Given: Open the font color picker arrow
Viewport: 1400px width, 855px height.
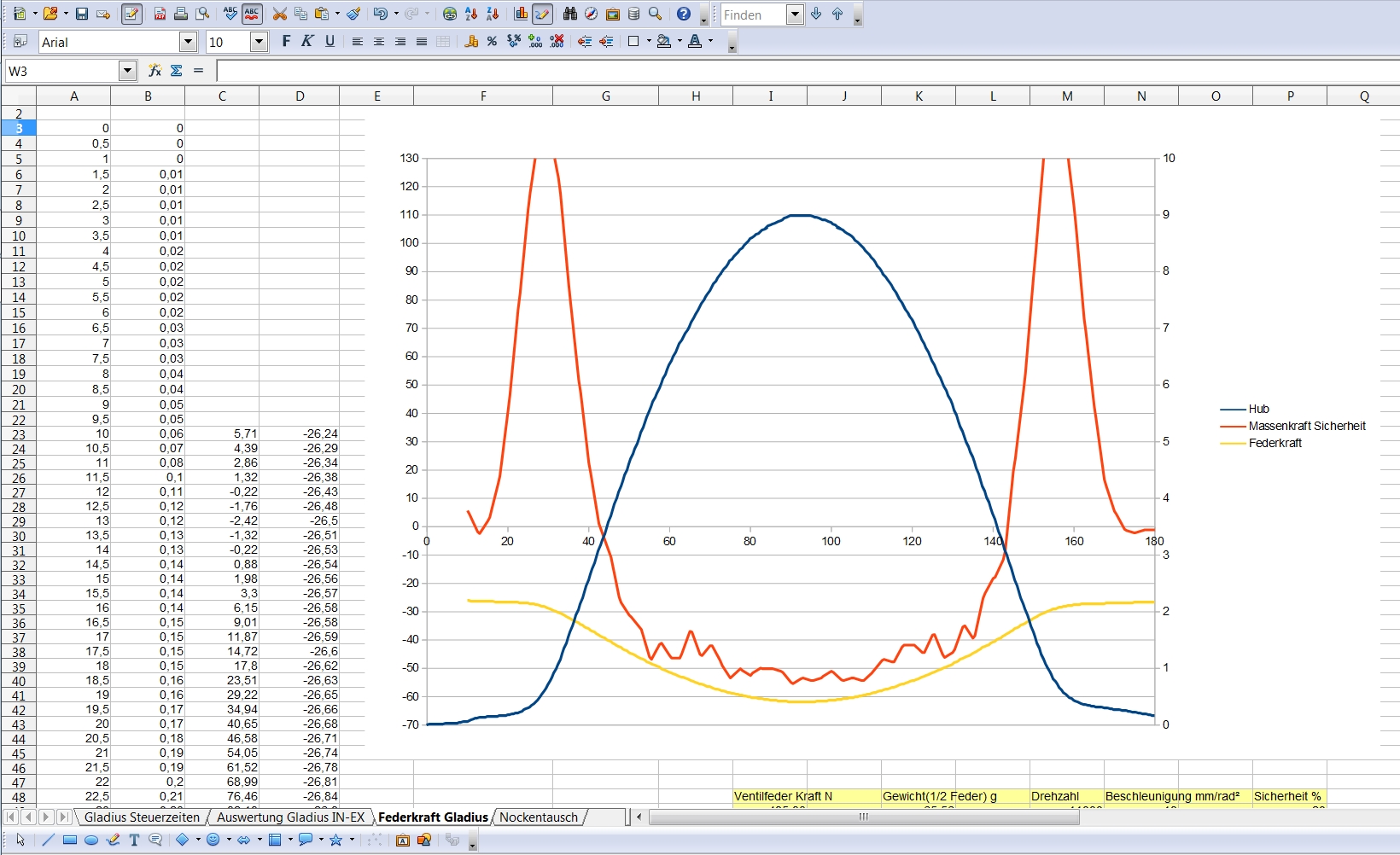Looking at the screenshot, I should [x=710, y=42].
